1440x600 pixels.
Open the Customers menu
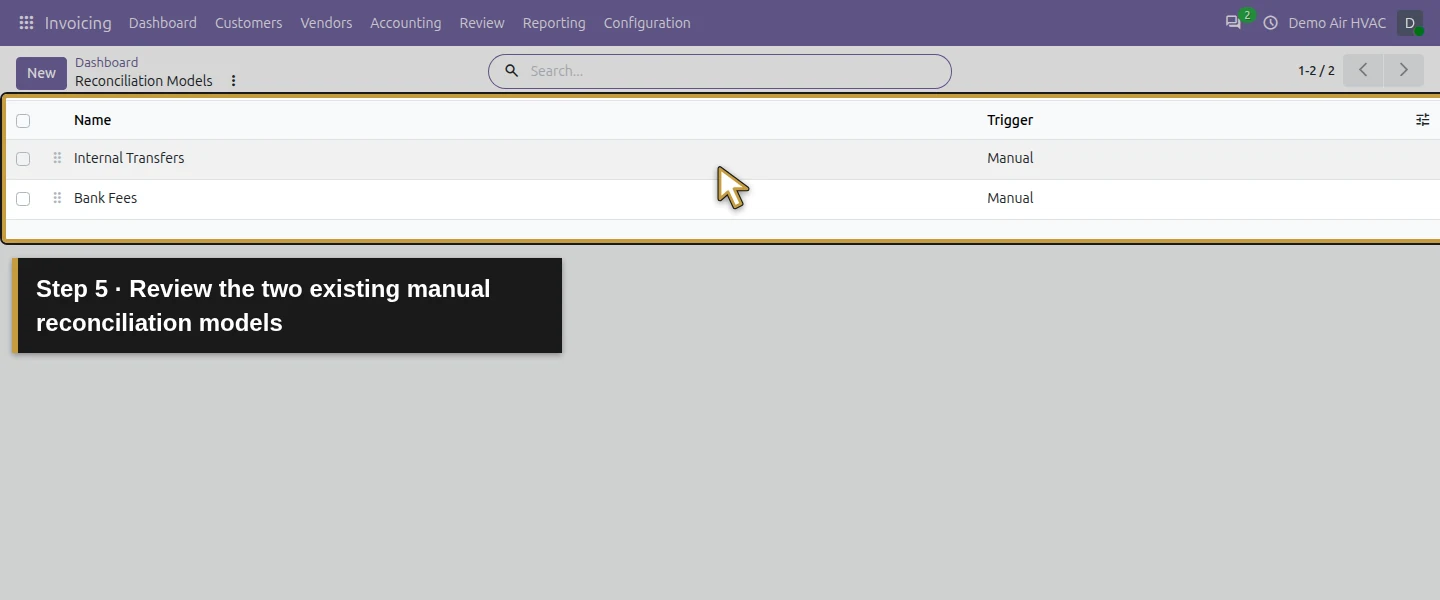[248, 23]
